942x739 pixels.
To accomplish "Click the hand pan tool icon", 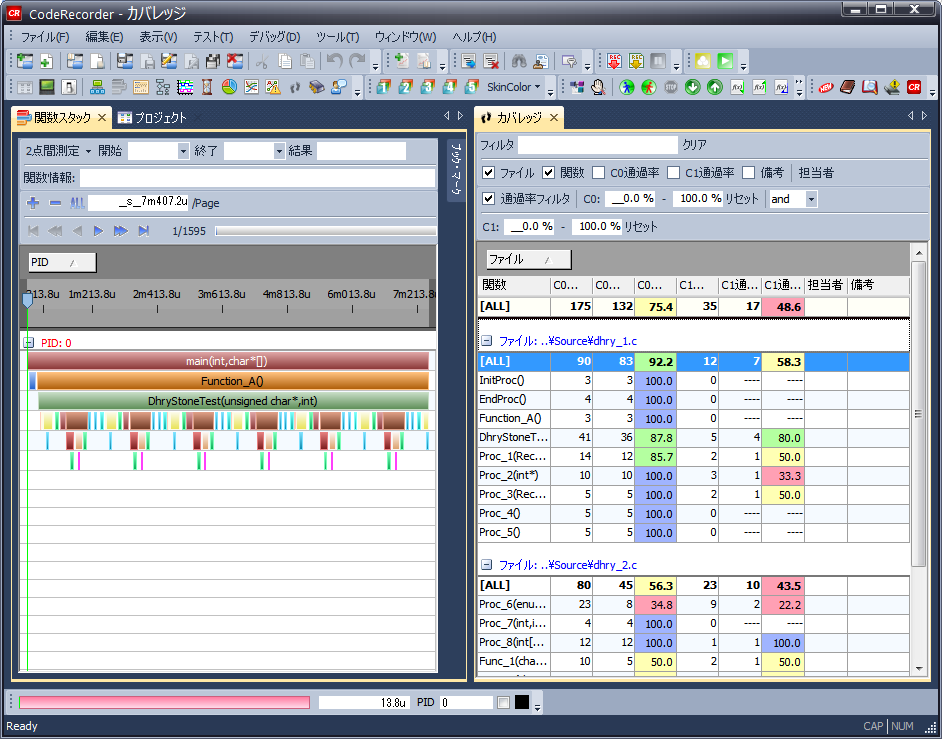I will pos(598,87).
